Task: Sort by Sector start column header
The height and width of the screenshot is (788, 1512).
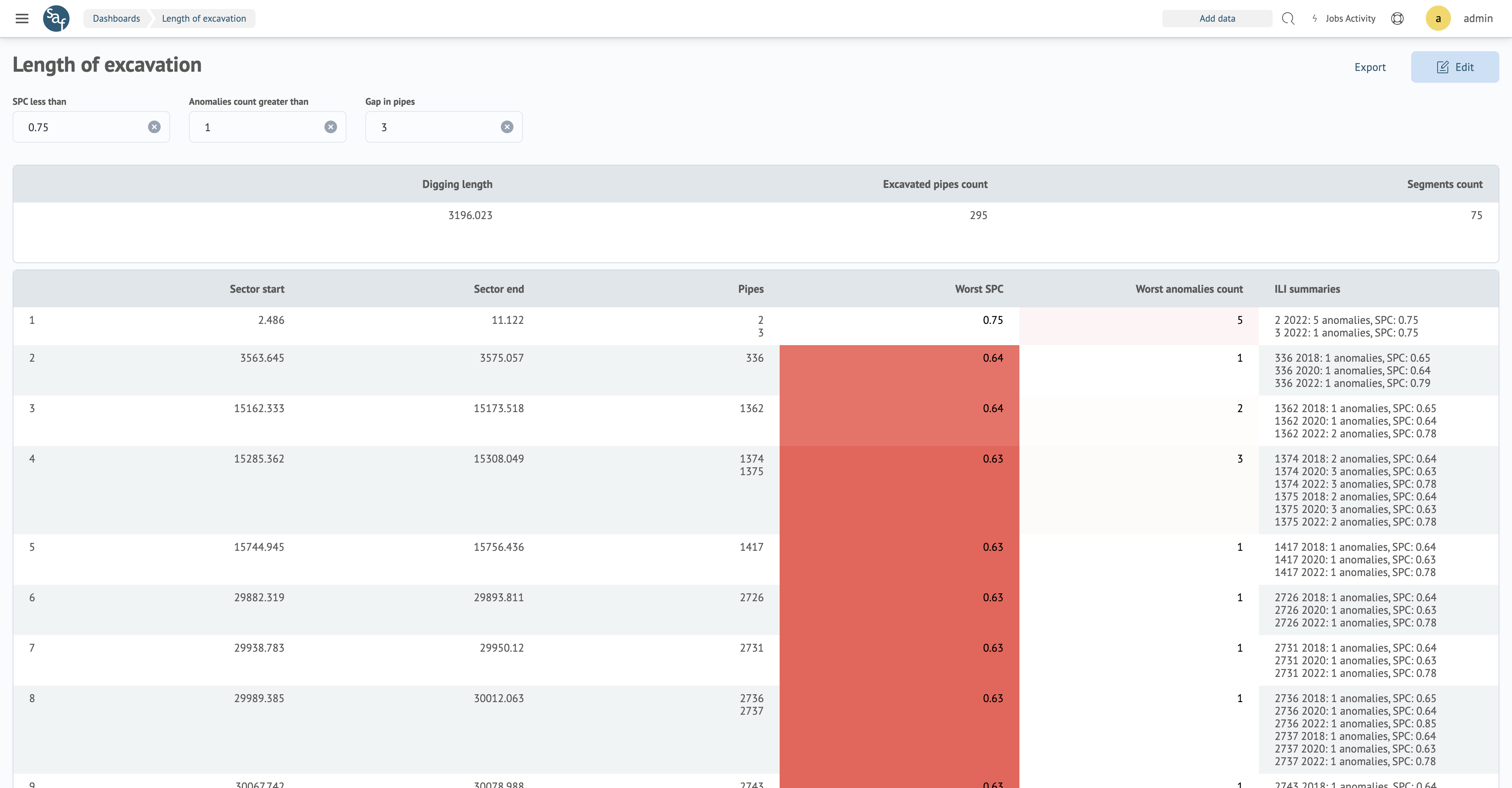Action: (256, 289)
